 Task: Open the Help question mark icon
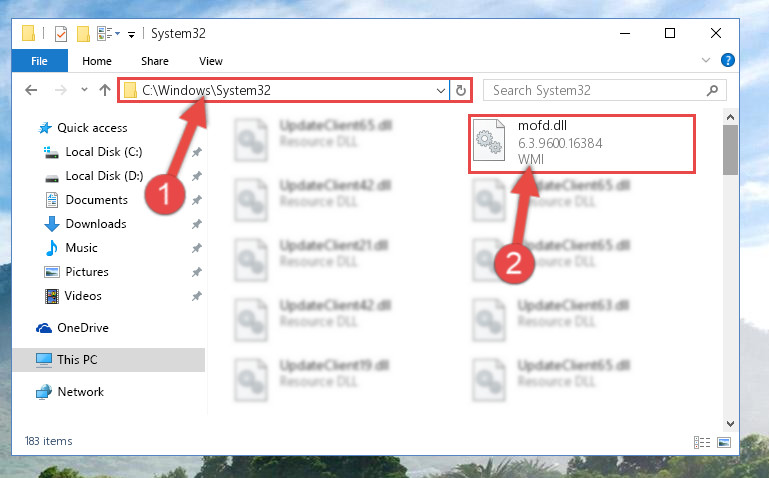[x=728, y=60]
